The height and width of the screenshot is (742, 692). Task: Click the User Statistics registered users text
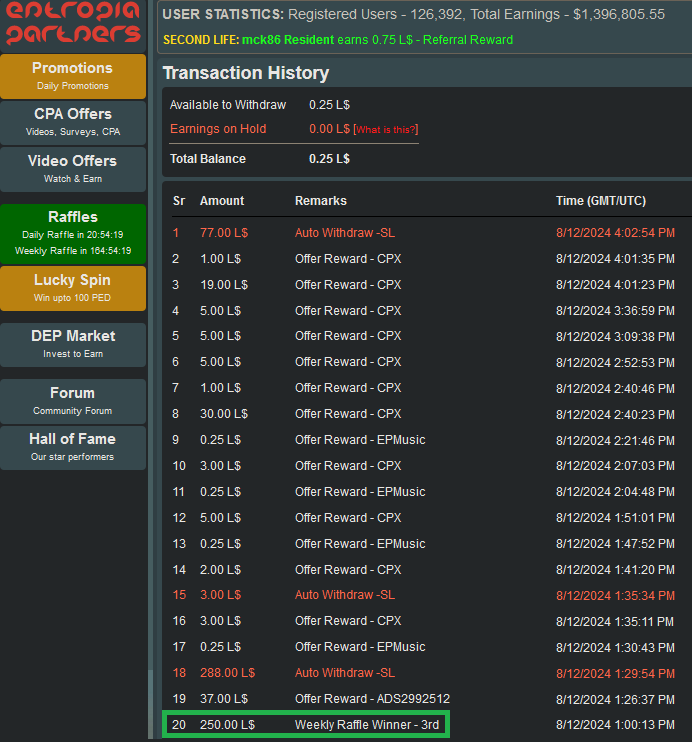(376, 15)
